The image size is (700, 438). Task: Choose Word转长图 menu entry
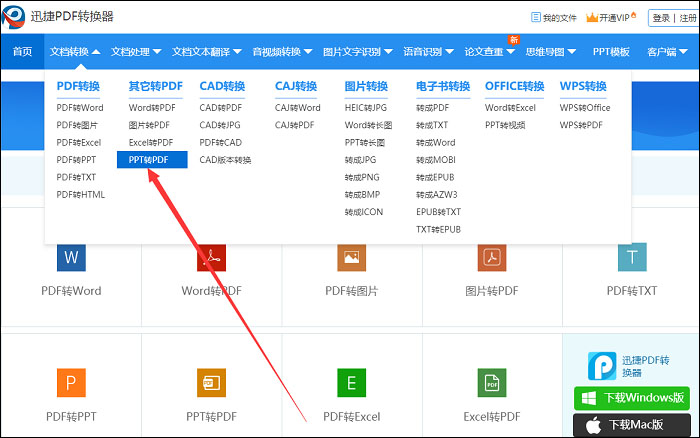pyautogui.click(x=368, y=125)
